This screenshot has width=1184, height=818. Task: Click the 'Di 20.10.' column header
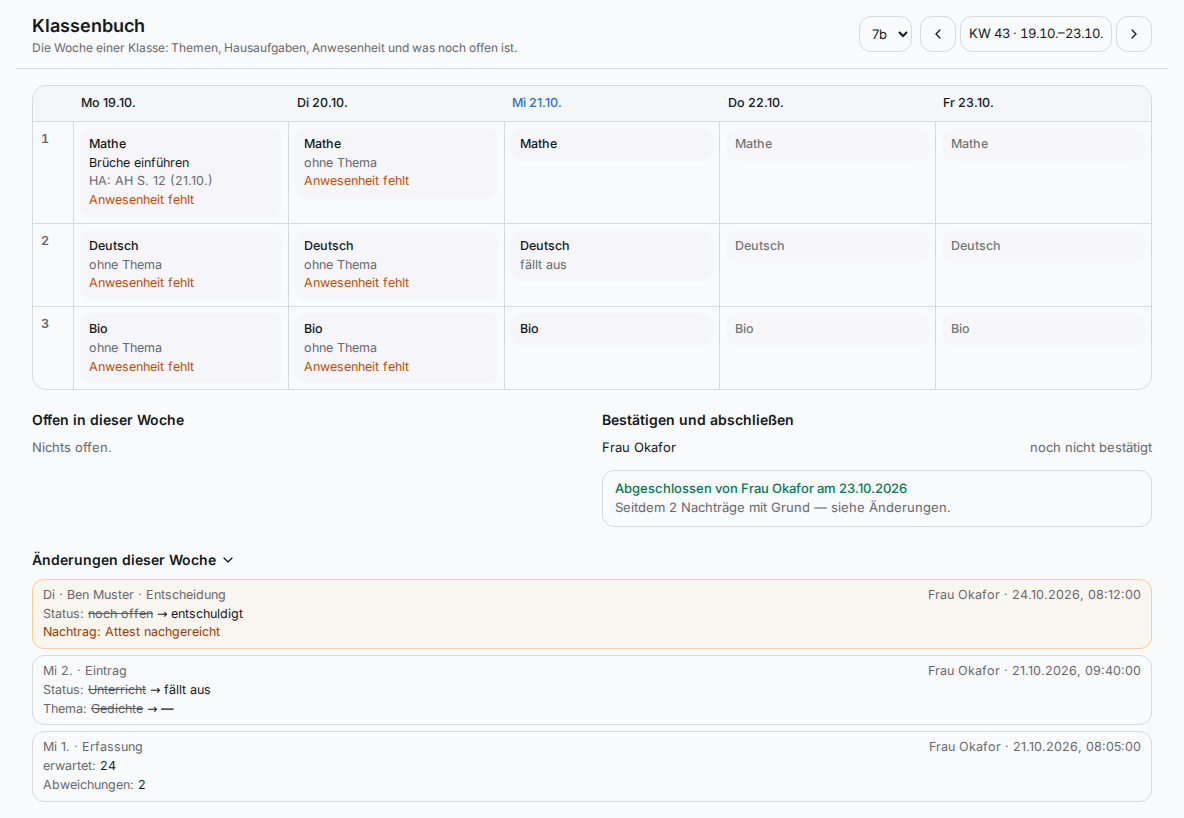(322, 103)
